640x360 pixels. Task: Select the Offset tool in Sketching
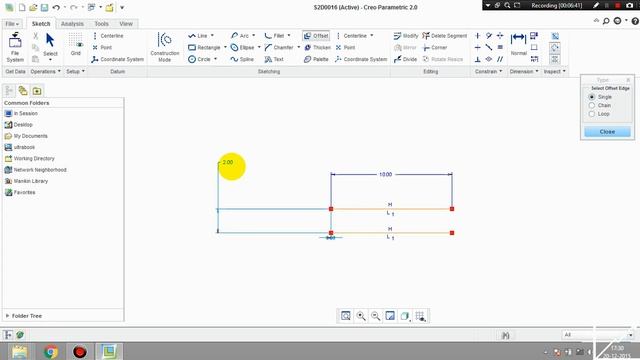(316, 36)
